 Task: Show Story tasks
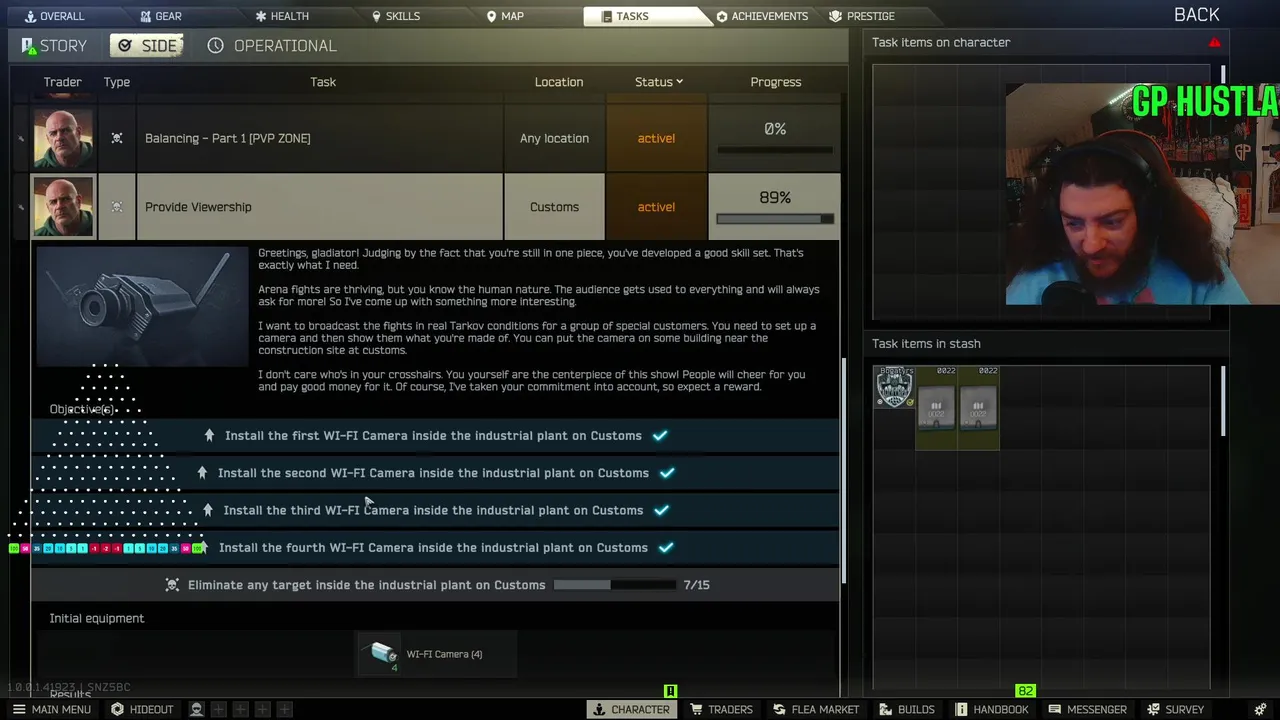[x=54, y=46]
